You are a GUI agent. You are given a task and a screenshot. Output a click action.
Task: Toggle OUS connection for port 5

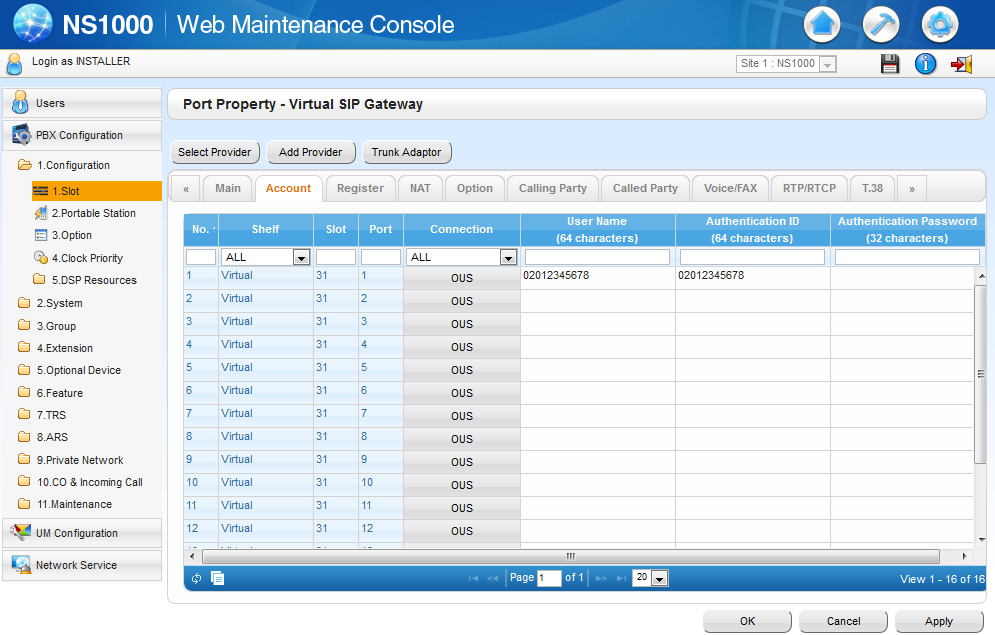[462, 370]
